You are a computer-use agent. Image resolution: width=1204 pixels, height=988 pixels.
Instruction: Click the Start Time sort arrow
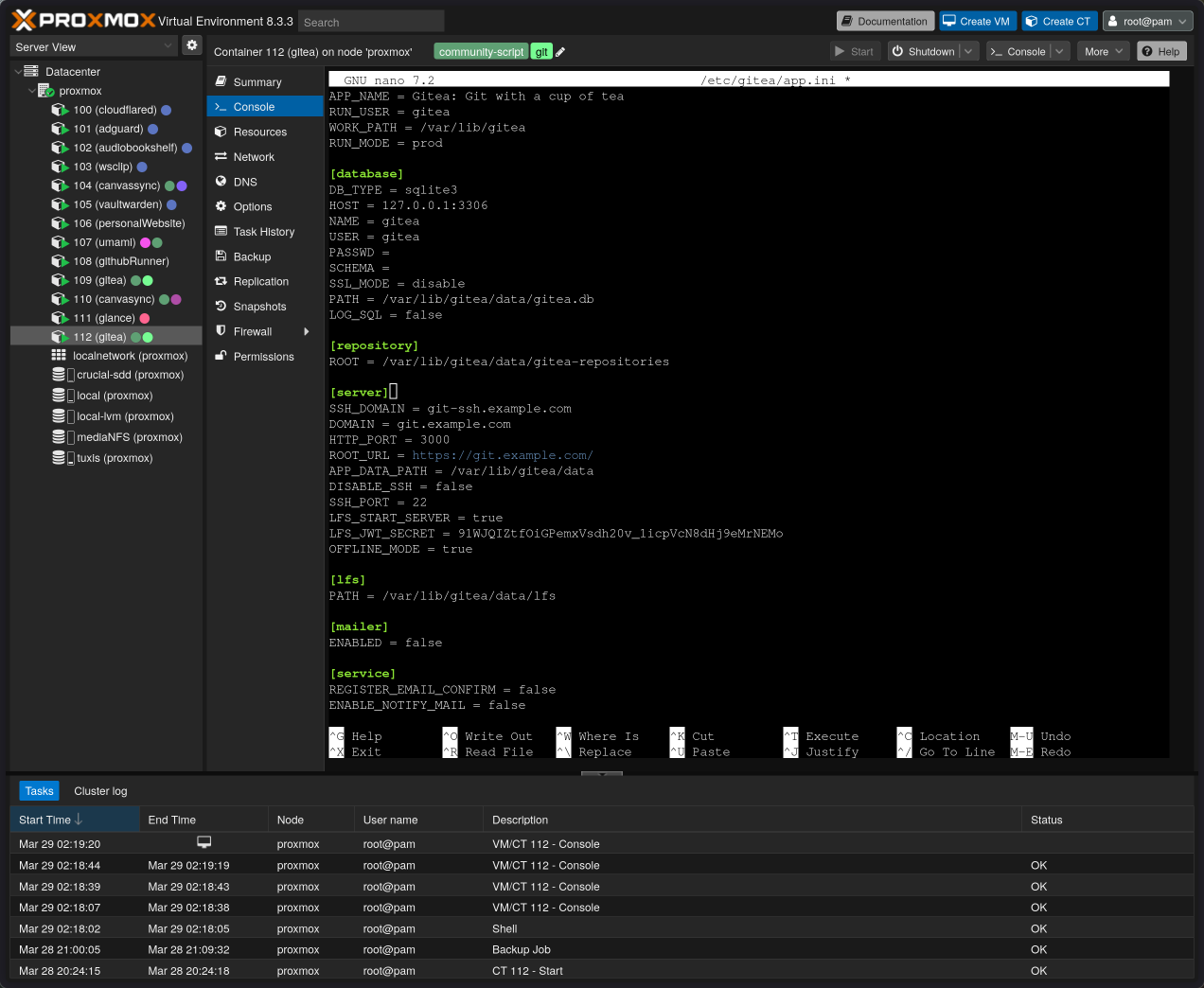79,820
